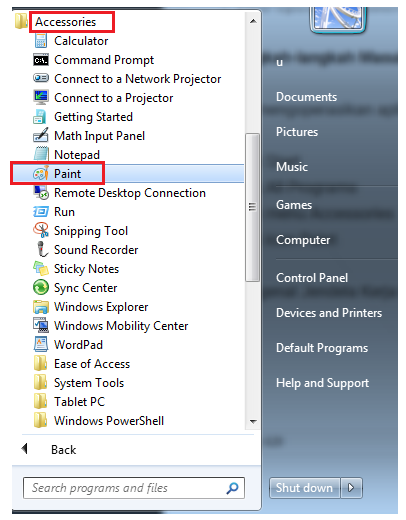This screenshot has width=406, height=520.
Task: Open Paint via the palette icon
Action: coord(41,173)
